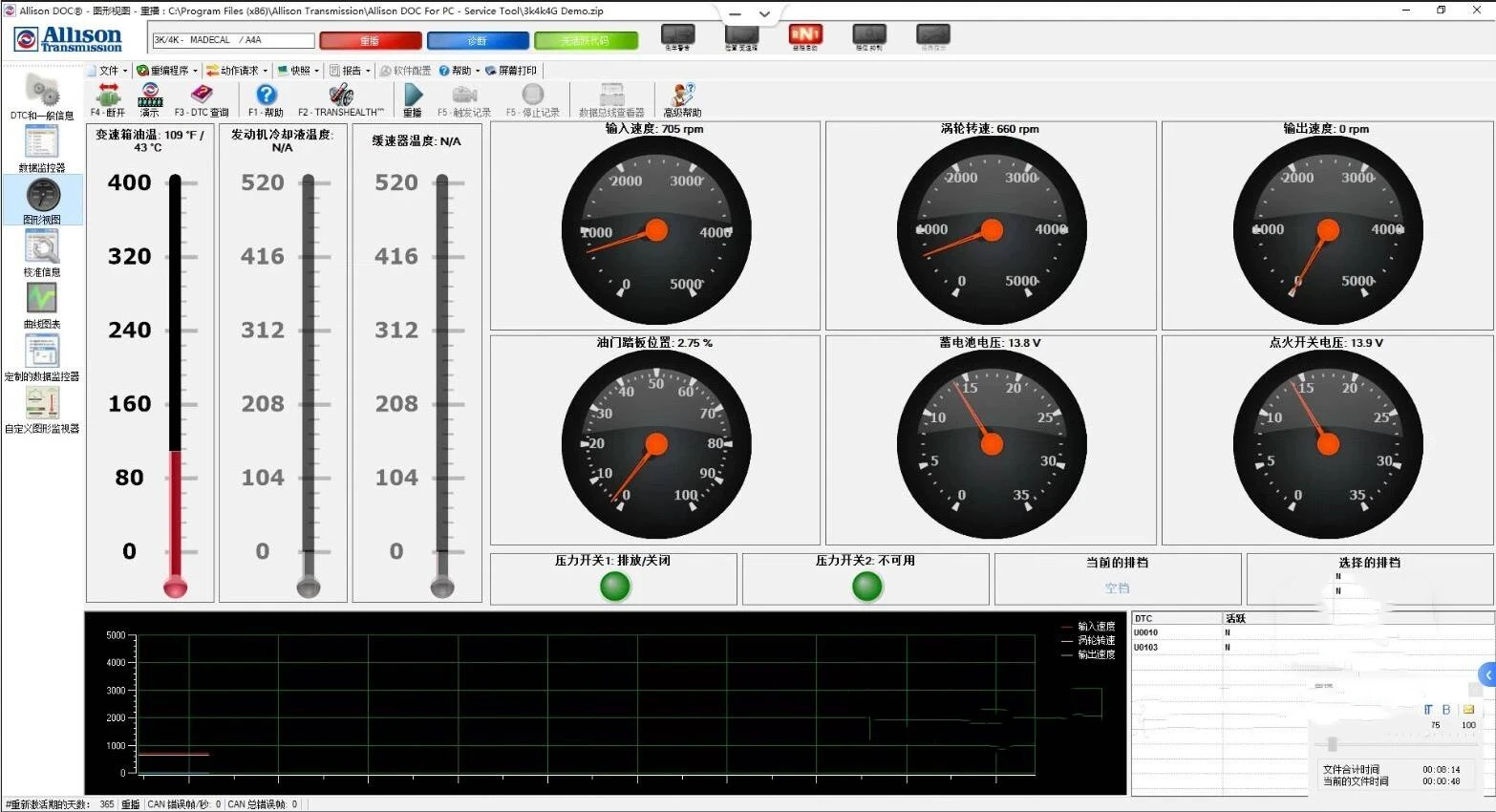Open F3-DTC查询 lookup
The height and width of the screenshot is (812, 1496).
tap(202, 99)
